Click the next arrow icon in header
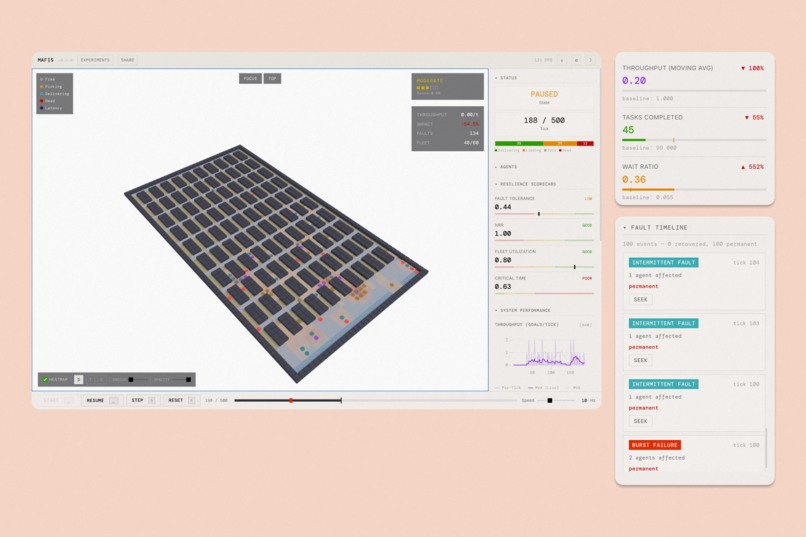This screenshot has width=806, height=537. point(591,60)
